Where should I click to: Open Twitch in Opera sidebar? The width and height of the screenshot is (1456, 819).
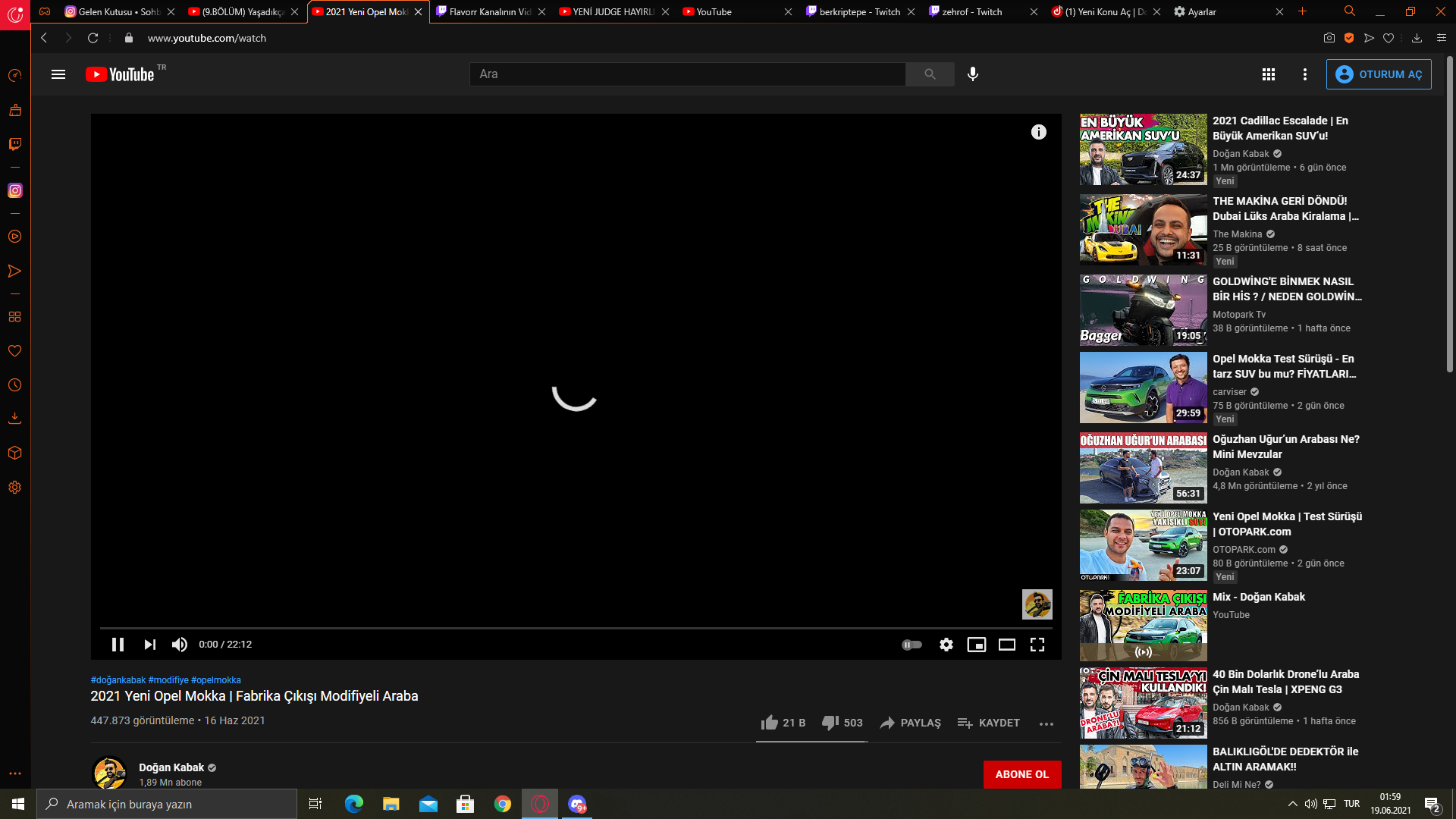point(15,144)
